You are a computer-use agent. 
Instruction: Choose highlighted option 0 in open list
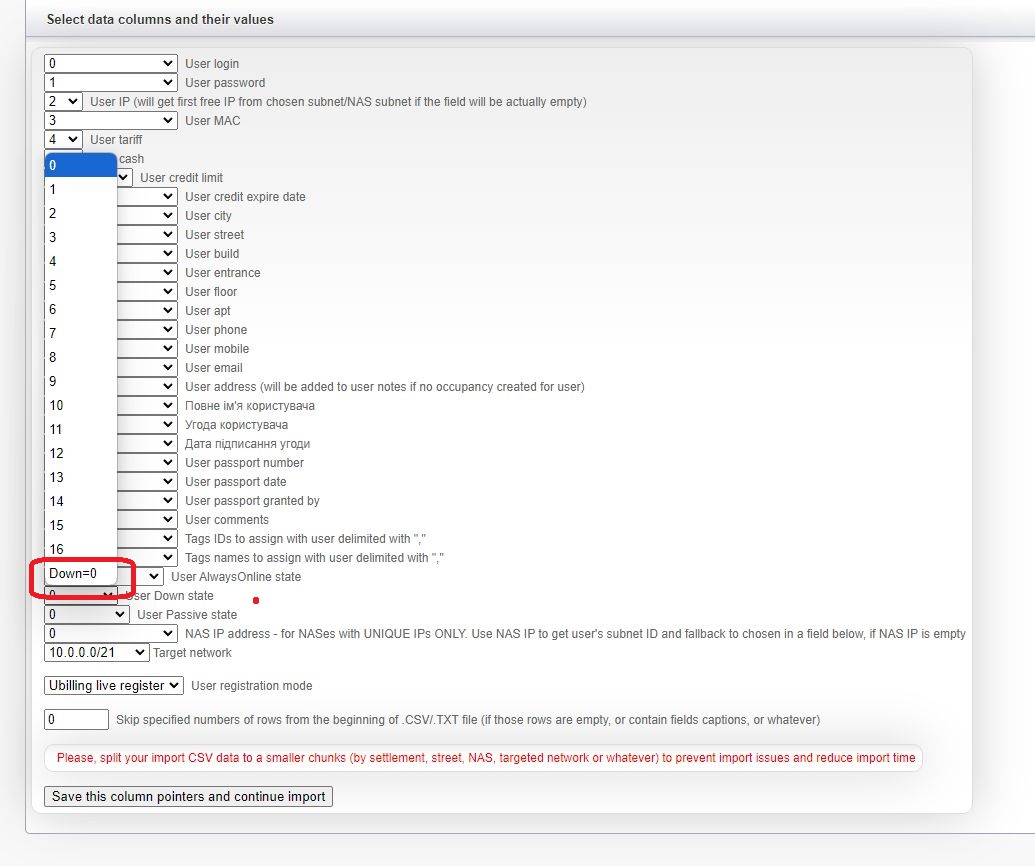coord(80,165)
